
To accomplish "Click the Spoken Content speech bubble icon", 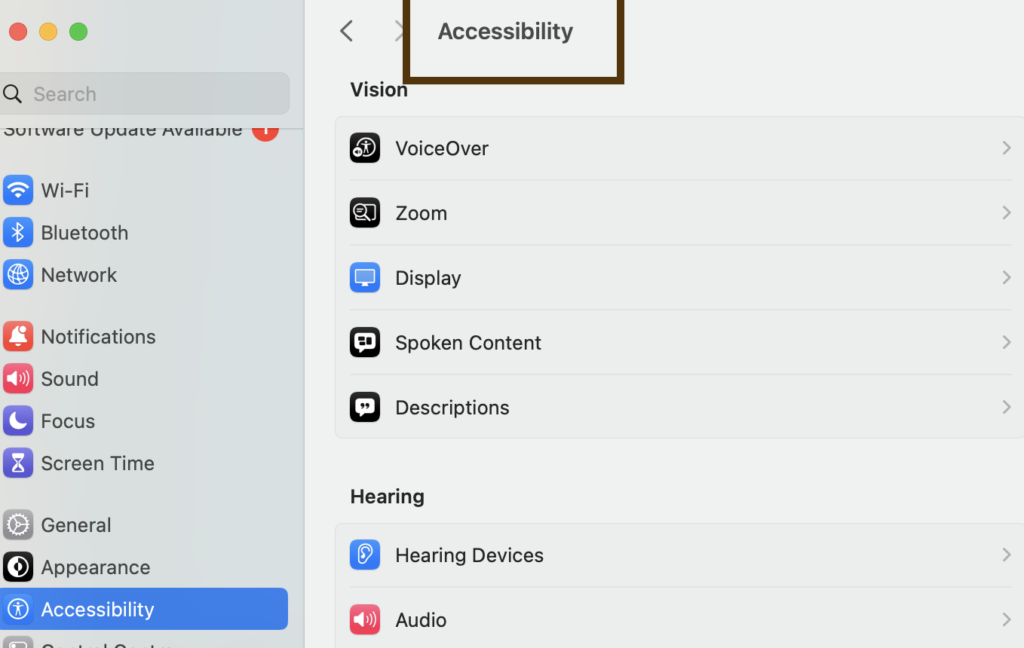I will pyautogui.click(x=365, y=342).
